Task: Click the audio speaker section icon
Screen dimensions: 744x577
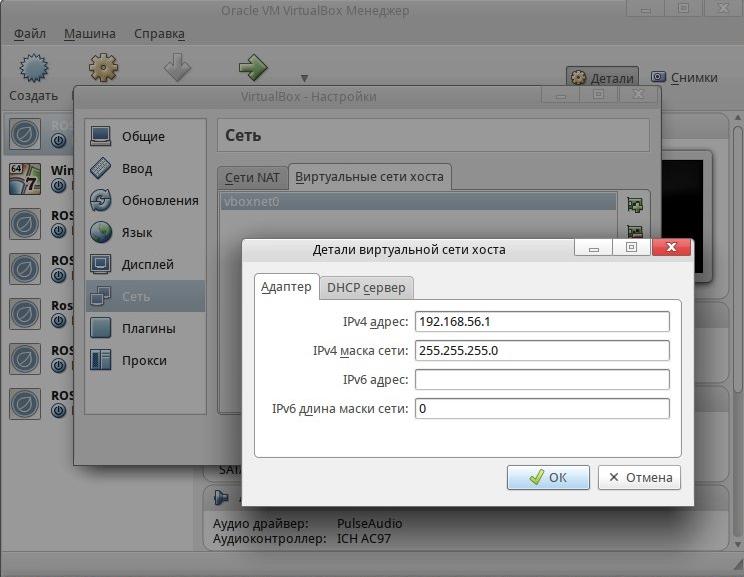Action: pos(220,498)
